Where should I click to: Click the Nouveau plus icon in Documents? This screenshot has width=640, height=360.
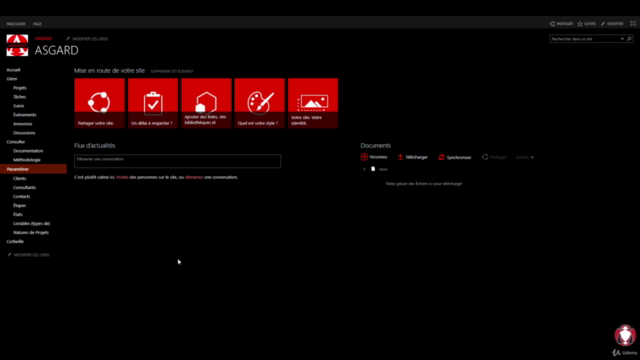point(364,157)
